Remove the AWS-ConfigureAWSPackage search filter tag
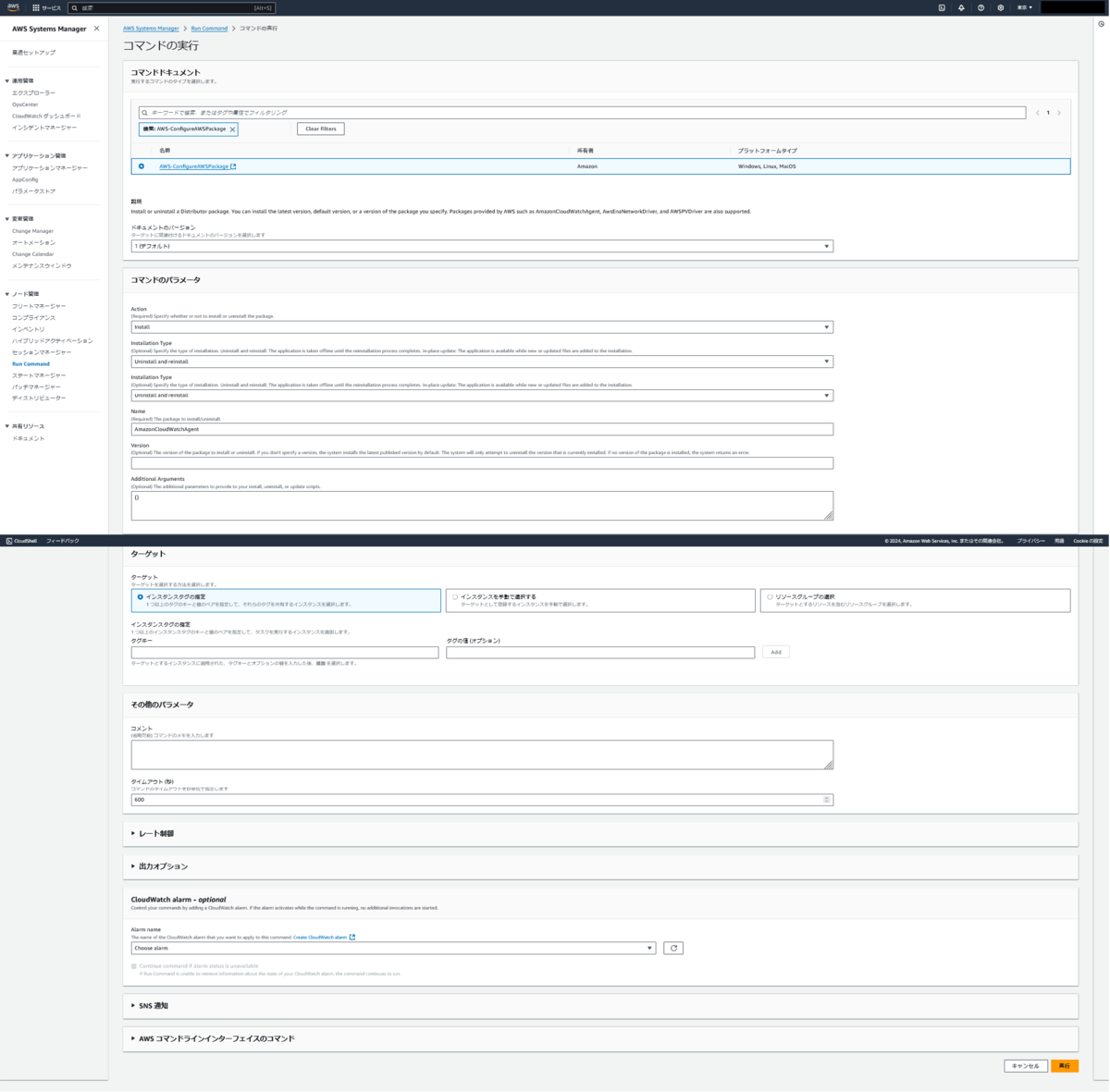 pos(231,129)
